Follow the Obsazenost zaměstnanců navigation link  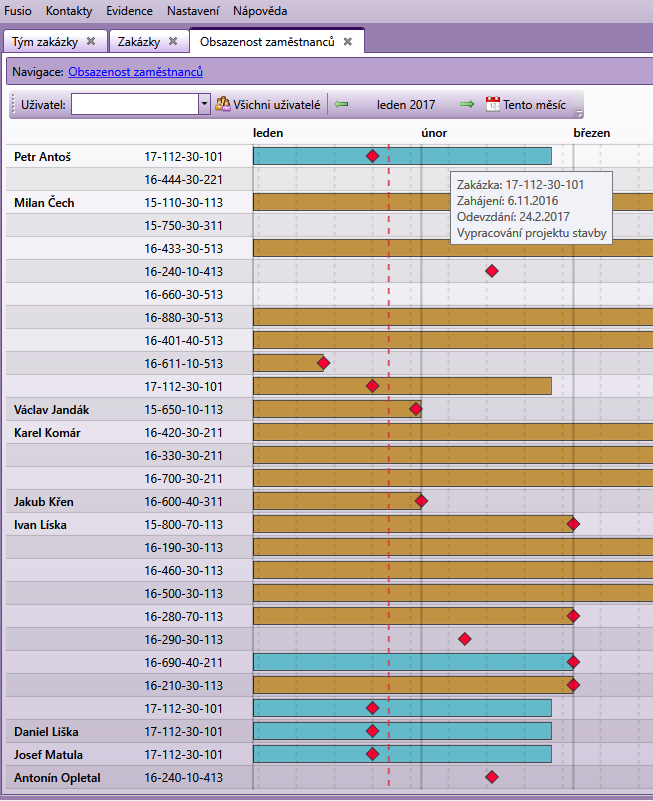pyautogui.click(x=135, y=72)
